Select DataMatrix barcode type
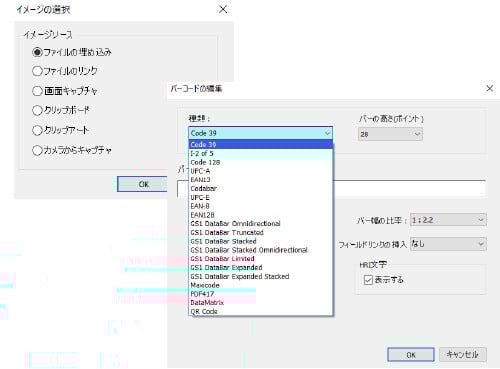Image resolution: width=500 pixels, height=369 pixels. 261,303
